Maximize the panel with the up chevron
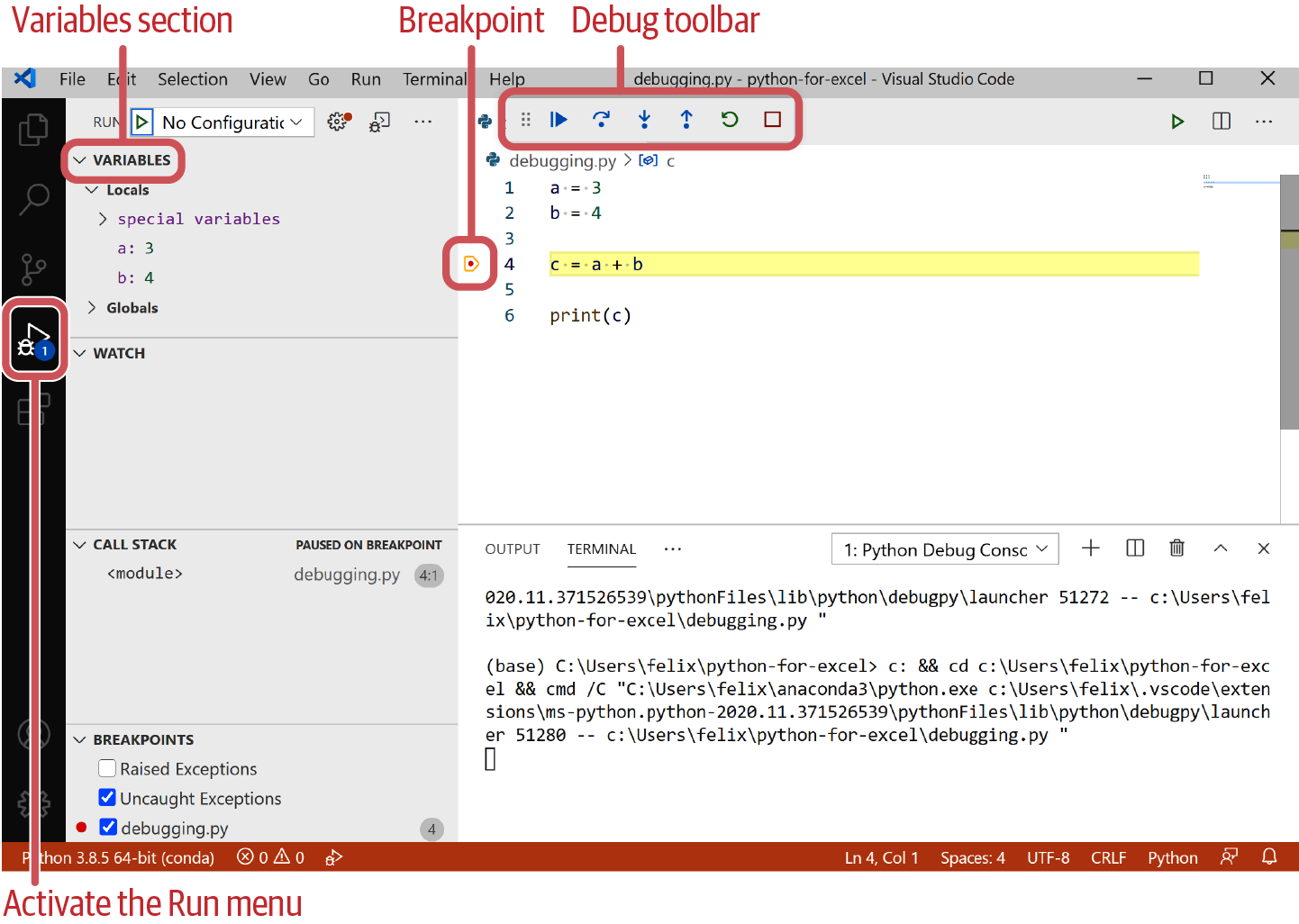 pos(1221,548)
